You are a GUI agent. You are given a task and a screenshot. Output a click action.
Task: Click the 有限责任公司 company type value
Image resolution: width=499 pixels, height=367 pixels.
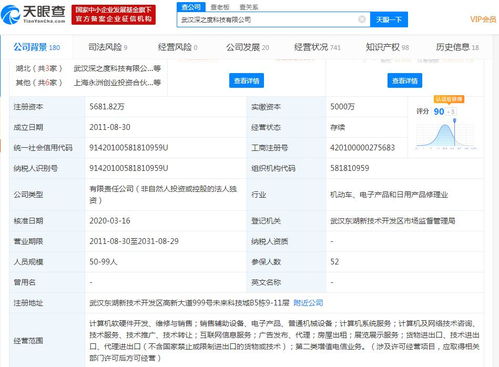click(163, 194)
